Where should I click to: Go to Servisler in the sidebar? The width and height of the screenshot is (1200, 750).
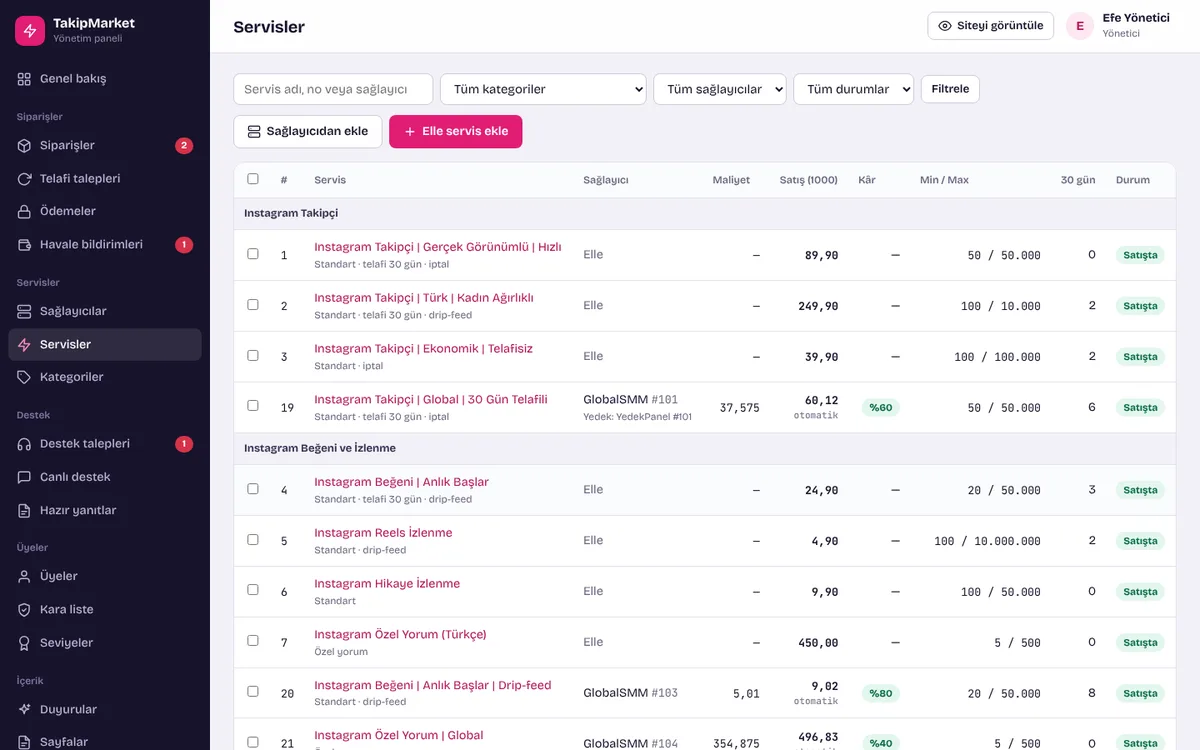105,345
